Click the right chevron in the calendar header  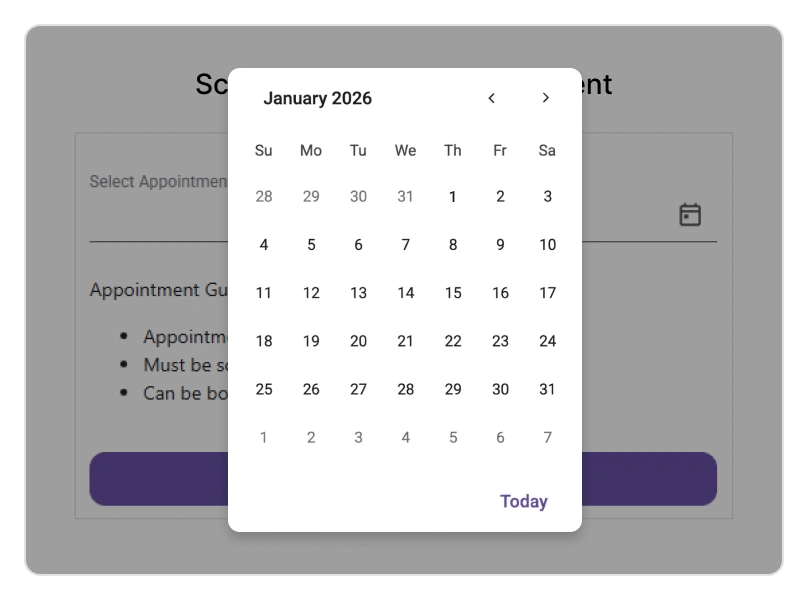545,98
